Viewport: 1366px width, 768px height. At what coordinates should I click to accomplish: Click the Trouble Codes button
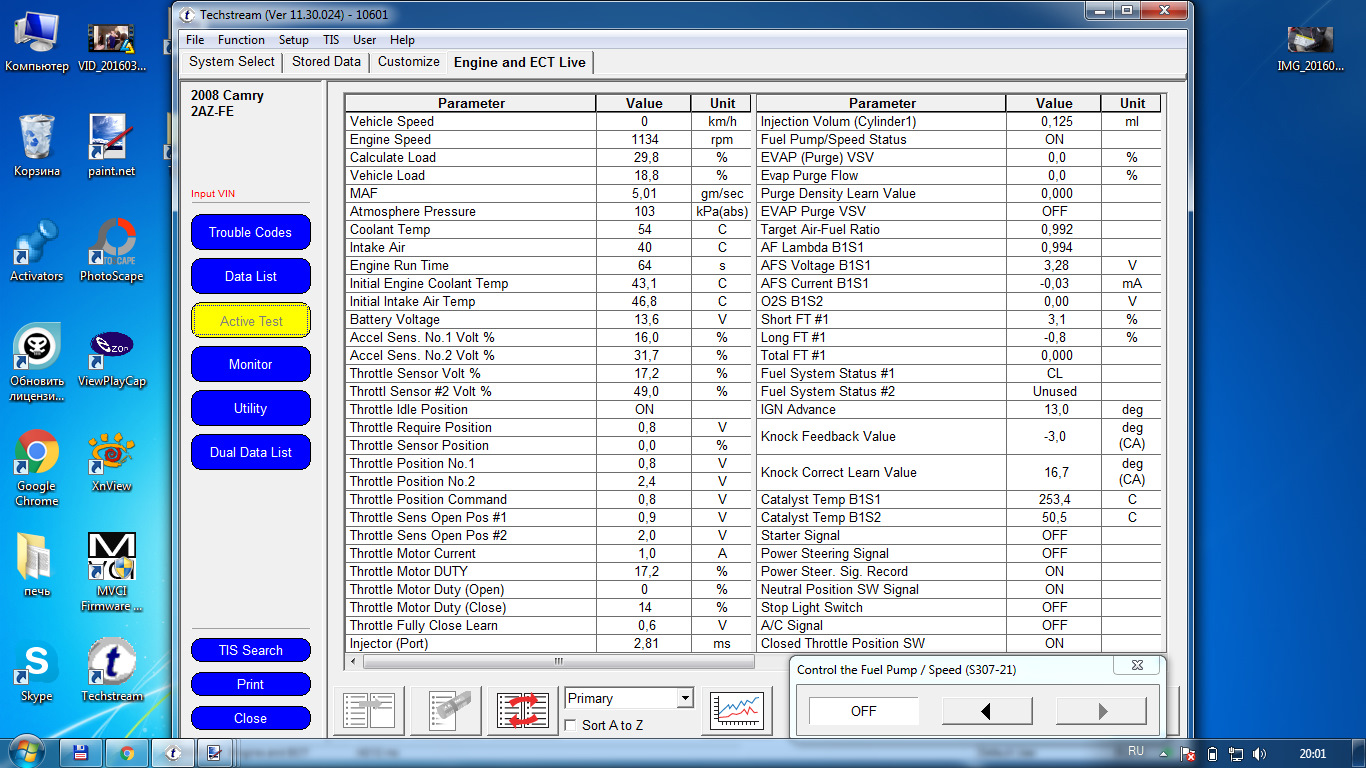[x=251, y=232]
